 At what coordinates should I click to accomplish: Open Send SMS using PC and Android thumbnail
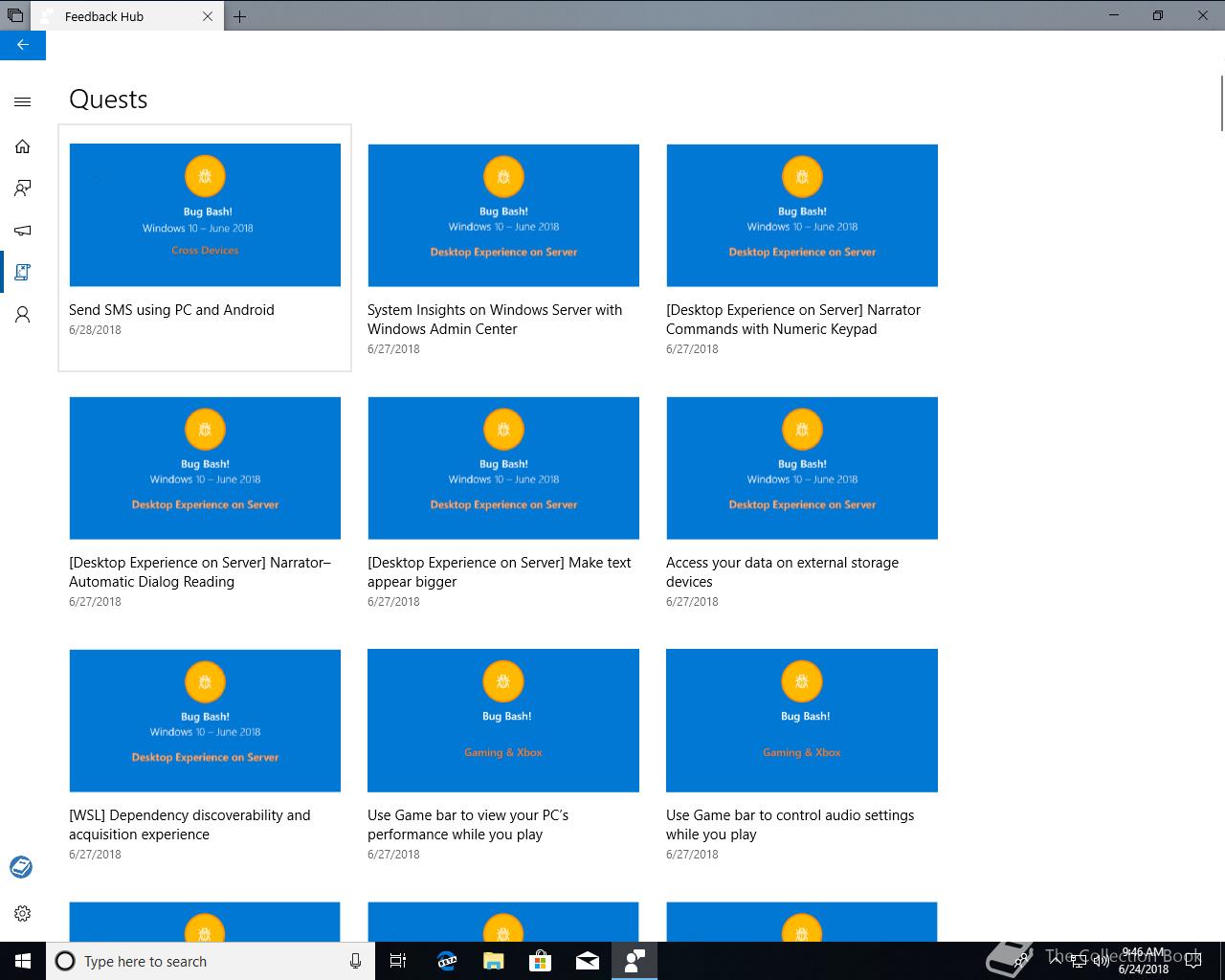(205, 215)
